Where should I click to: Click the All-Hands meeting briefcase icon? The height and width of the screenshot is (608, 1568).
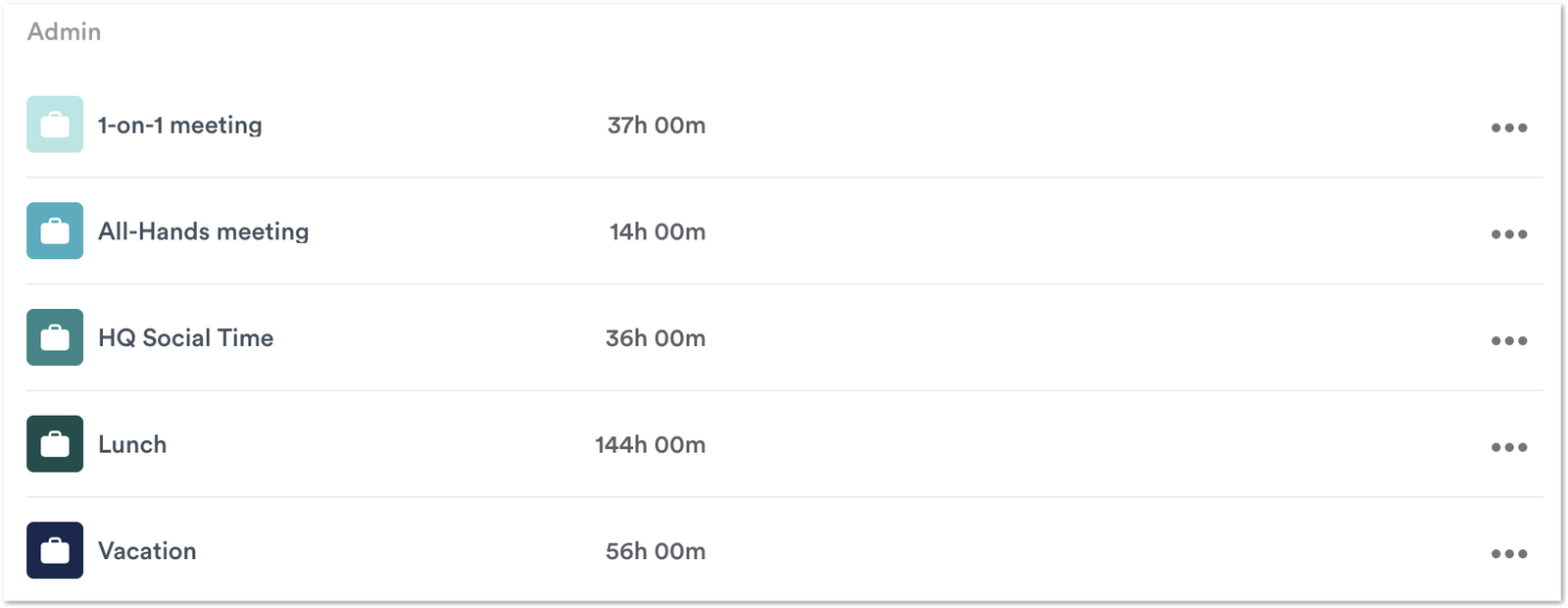pos(55,231)
